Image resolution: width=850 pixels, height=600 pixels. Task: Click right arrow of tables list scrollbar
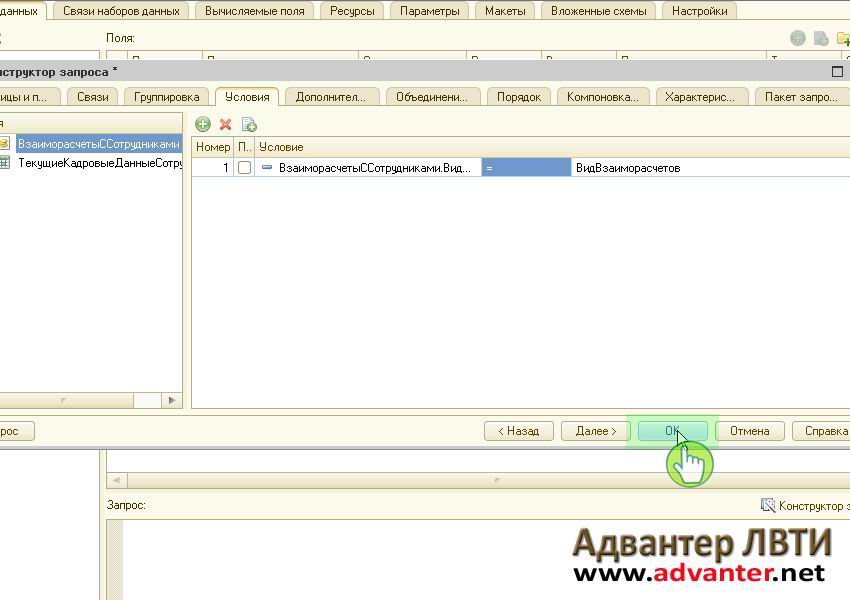(x=172, y=400)
